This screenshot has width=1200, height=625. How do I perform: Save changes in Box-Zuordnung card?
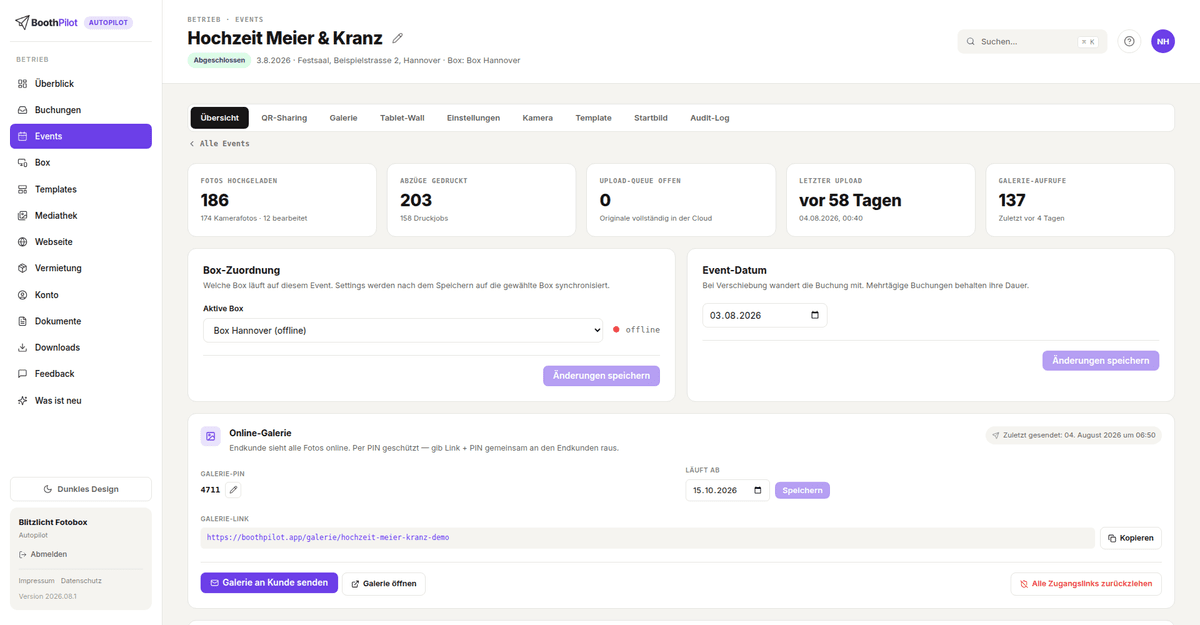click(601, 376)
